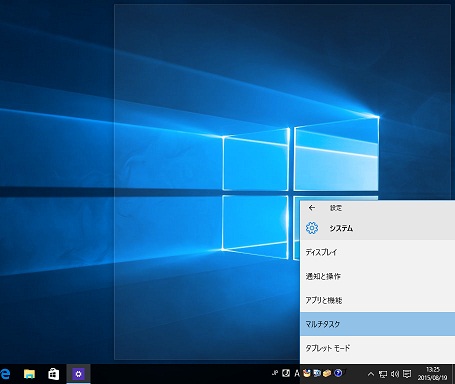
Task: Open File Explorer from the taskbar
Action: click(29, 374)
